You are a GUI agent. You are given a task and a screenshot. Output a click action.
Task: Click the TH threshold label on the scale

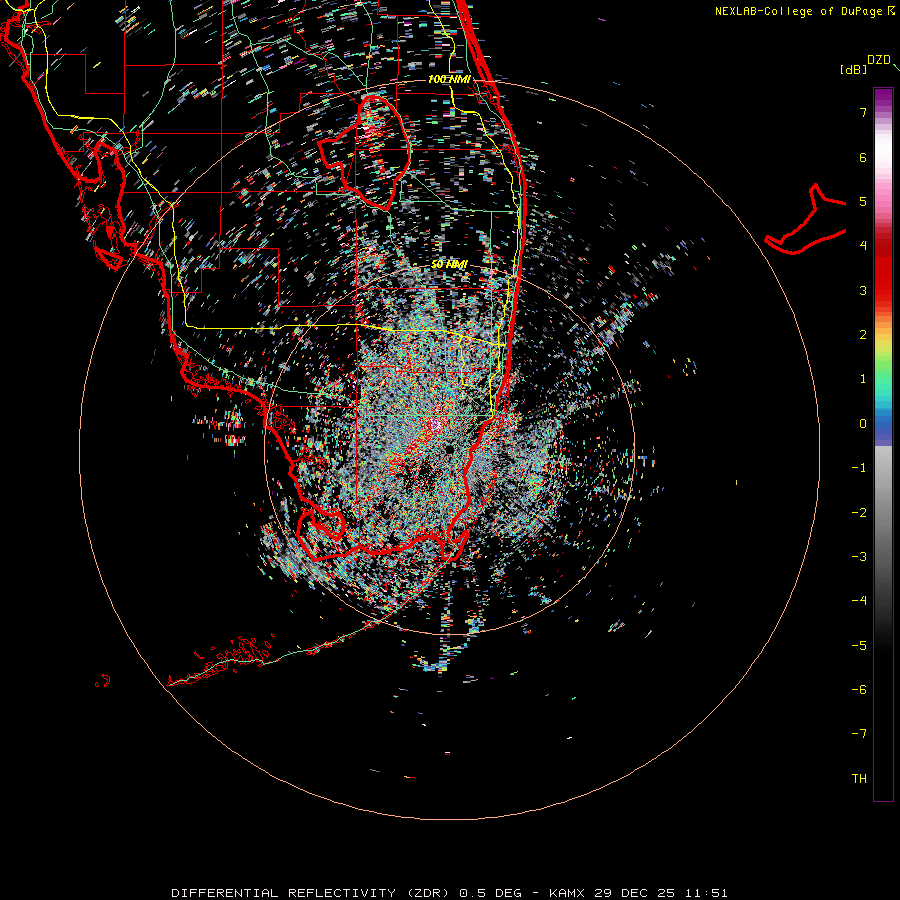click(x=859, y=779)
